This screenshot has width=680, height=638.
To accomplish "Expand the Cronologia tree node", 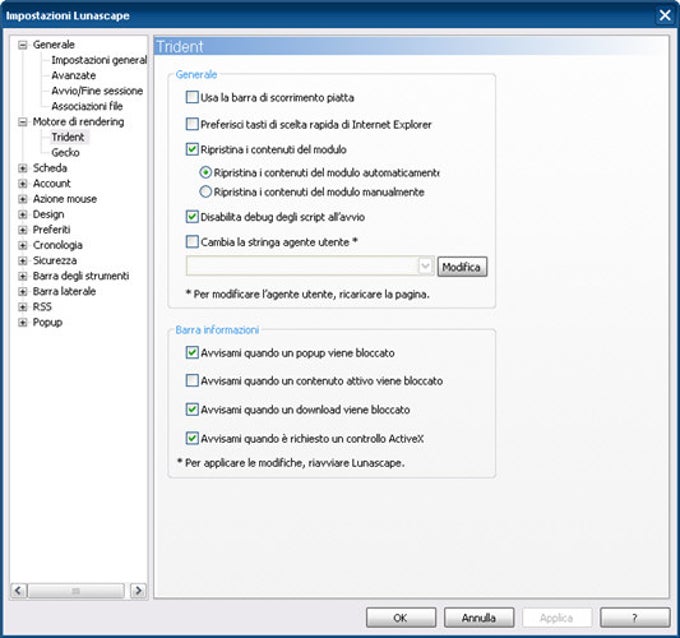I will click(23, 245).
